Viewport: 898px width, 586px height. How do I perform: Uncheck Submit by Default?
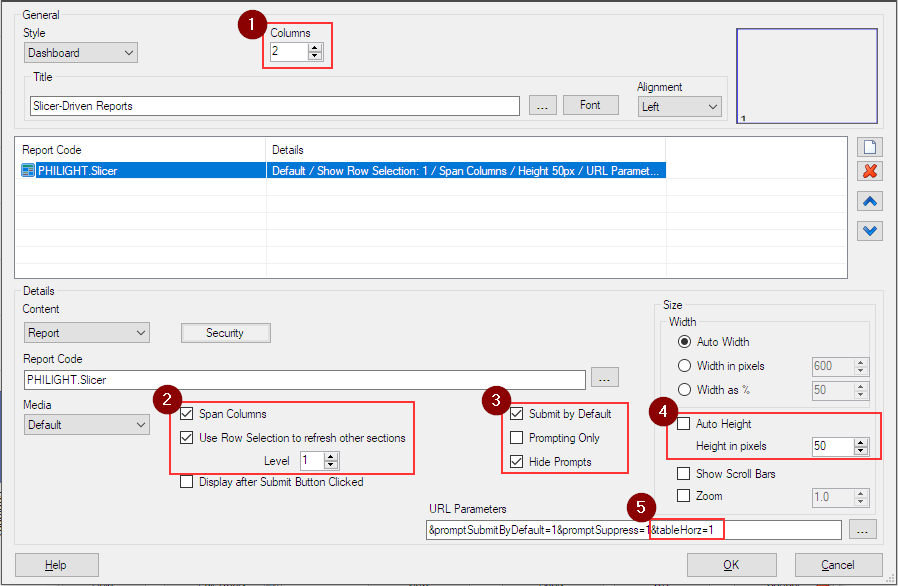[517, 414]
